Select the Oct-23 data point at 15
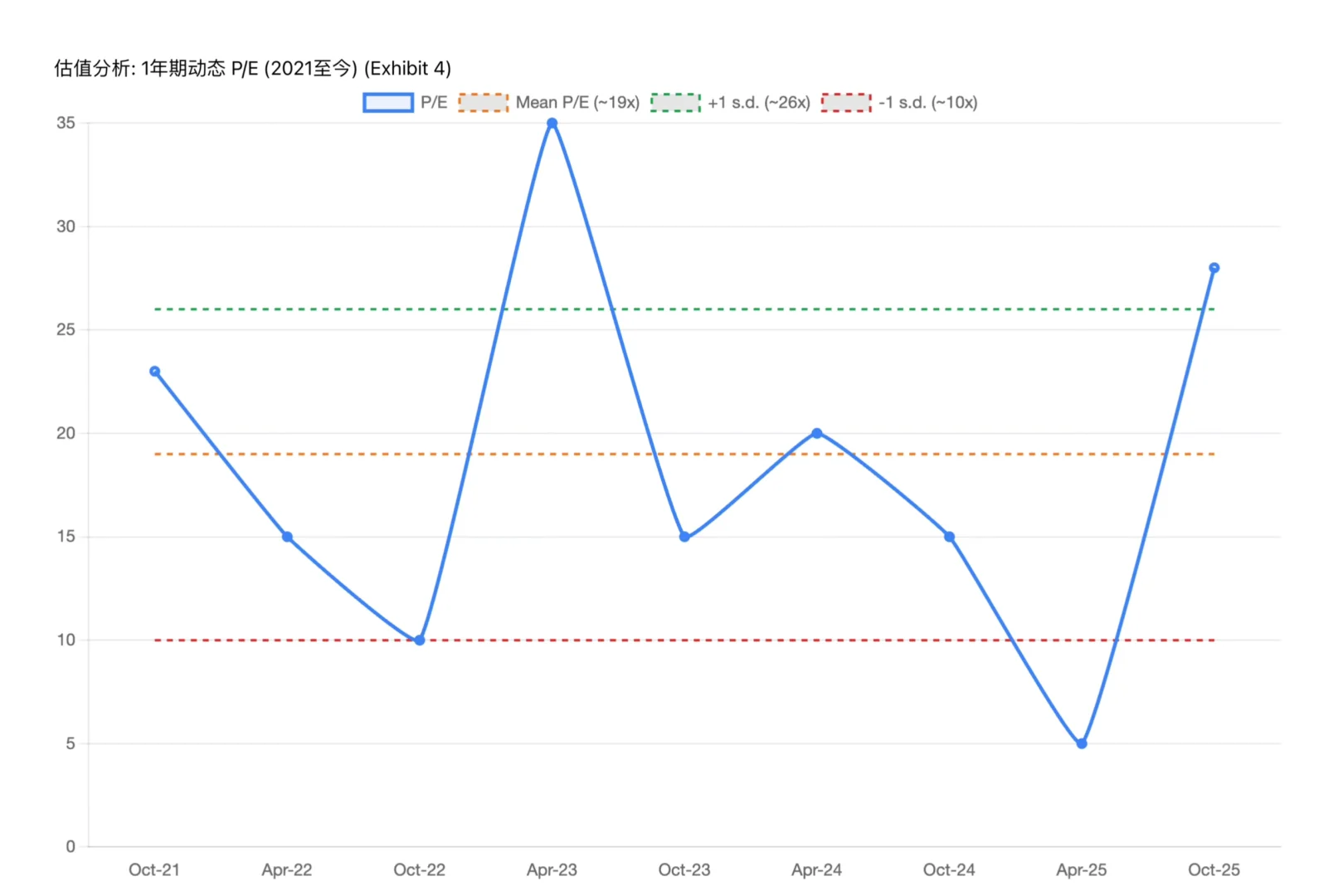 [684, 537]
